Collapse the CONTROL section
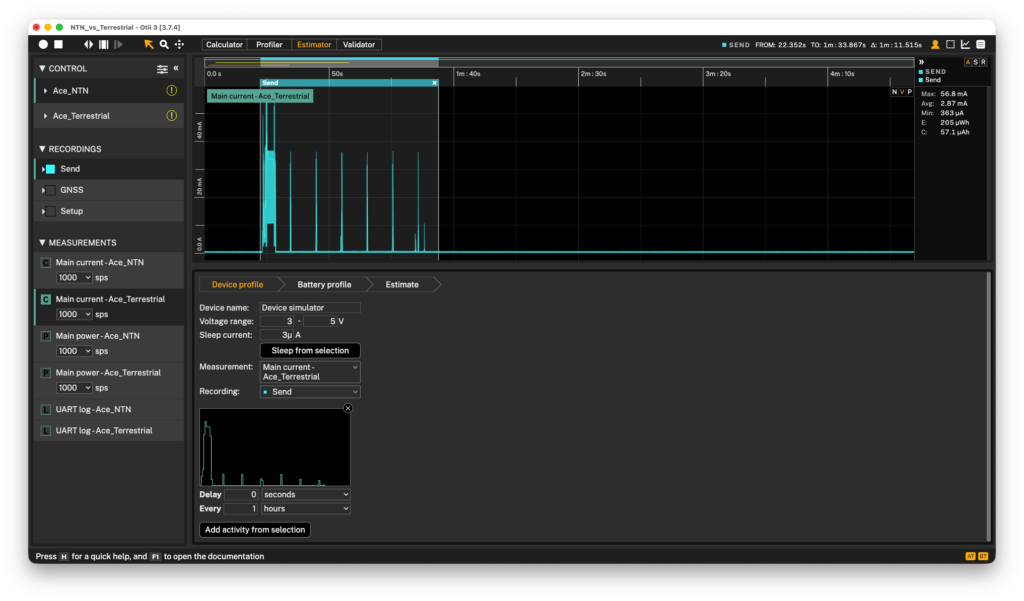1024x601 pixels. pos(42,69)
